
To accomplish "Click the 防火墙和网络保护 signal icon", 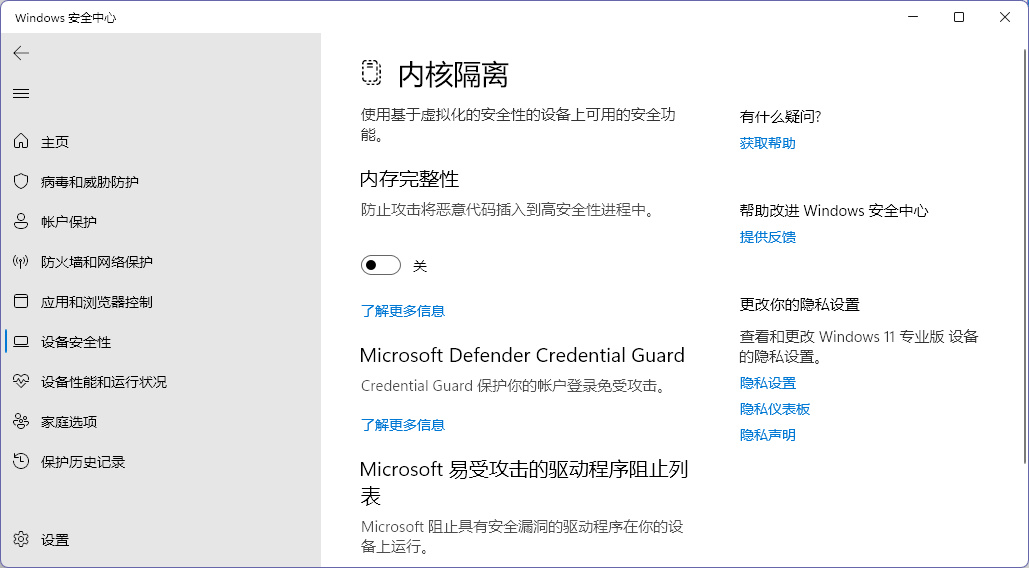I will click(x=21, y=262).
